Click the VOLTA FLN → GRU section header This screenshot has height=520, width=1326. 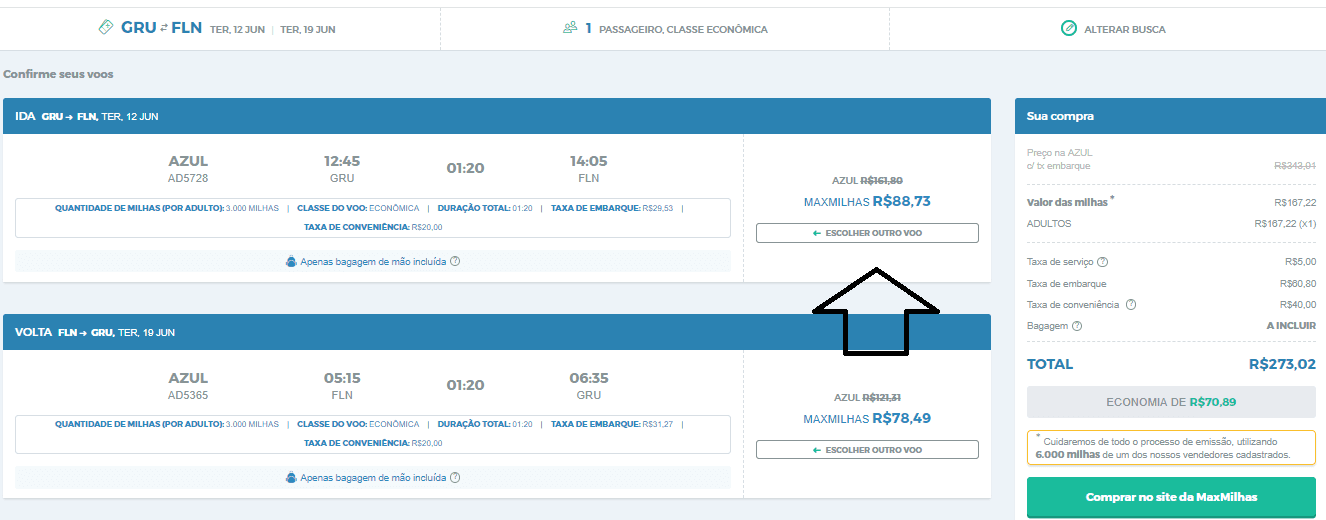[x=496, y=332]
